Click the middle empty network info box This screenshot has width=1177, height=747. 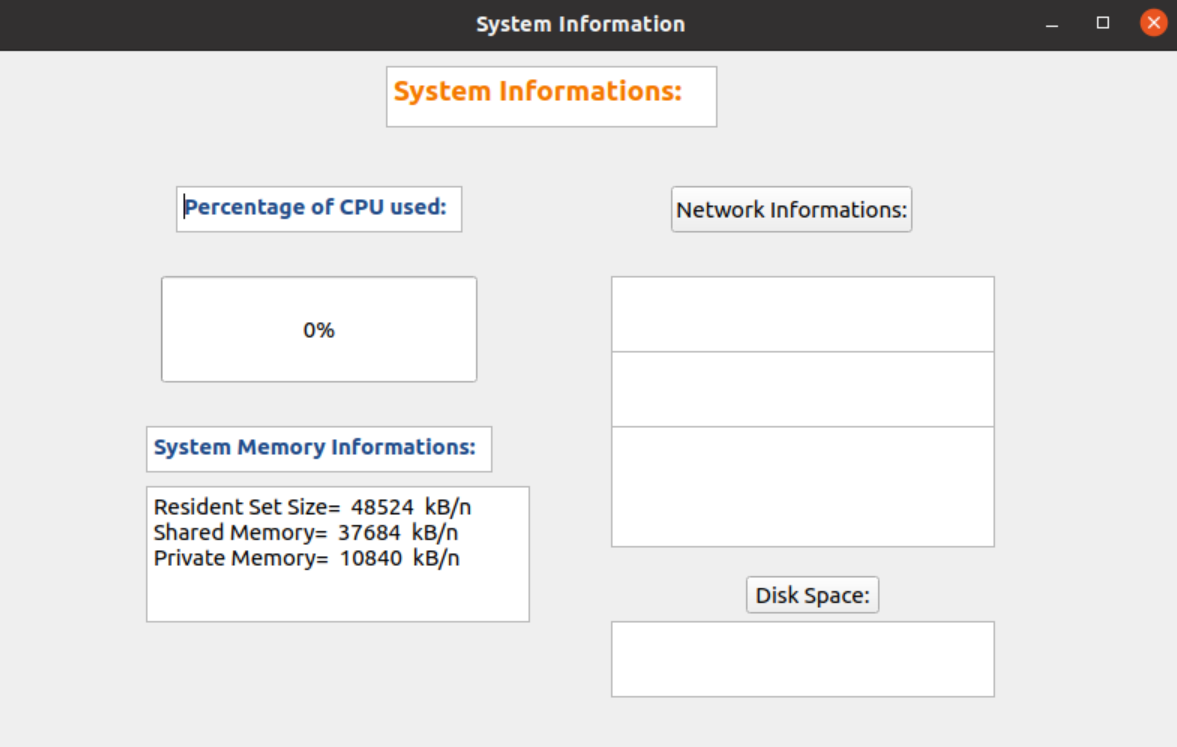click(802, 389)
